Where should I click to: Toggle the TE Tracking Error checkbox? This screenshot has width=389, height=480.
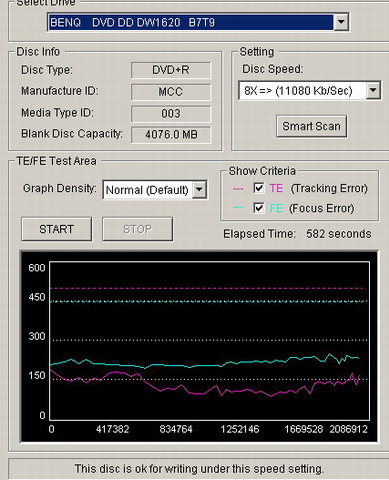click(x=259, y=188)
